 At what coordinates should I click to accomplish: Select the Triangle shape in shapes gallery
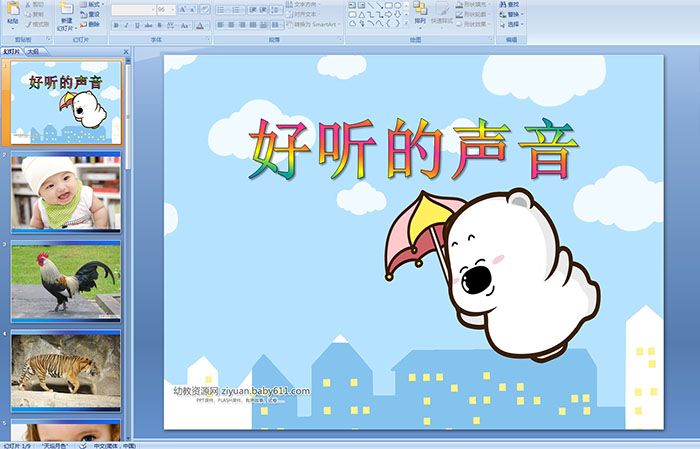pyautogui.click(x=361, y=14)
